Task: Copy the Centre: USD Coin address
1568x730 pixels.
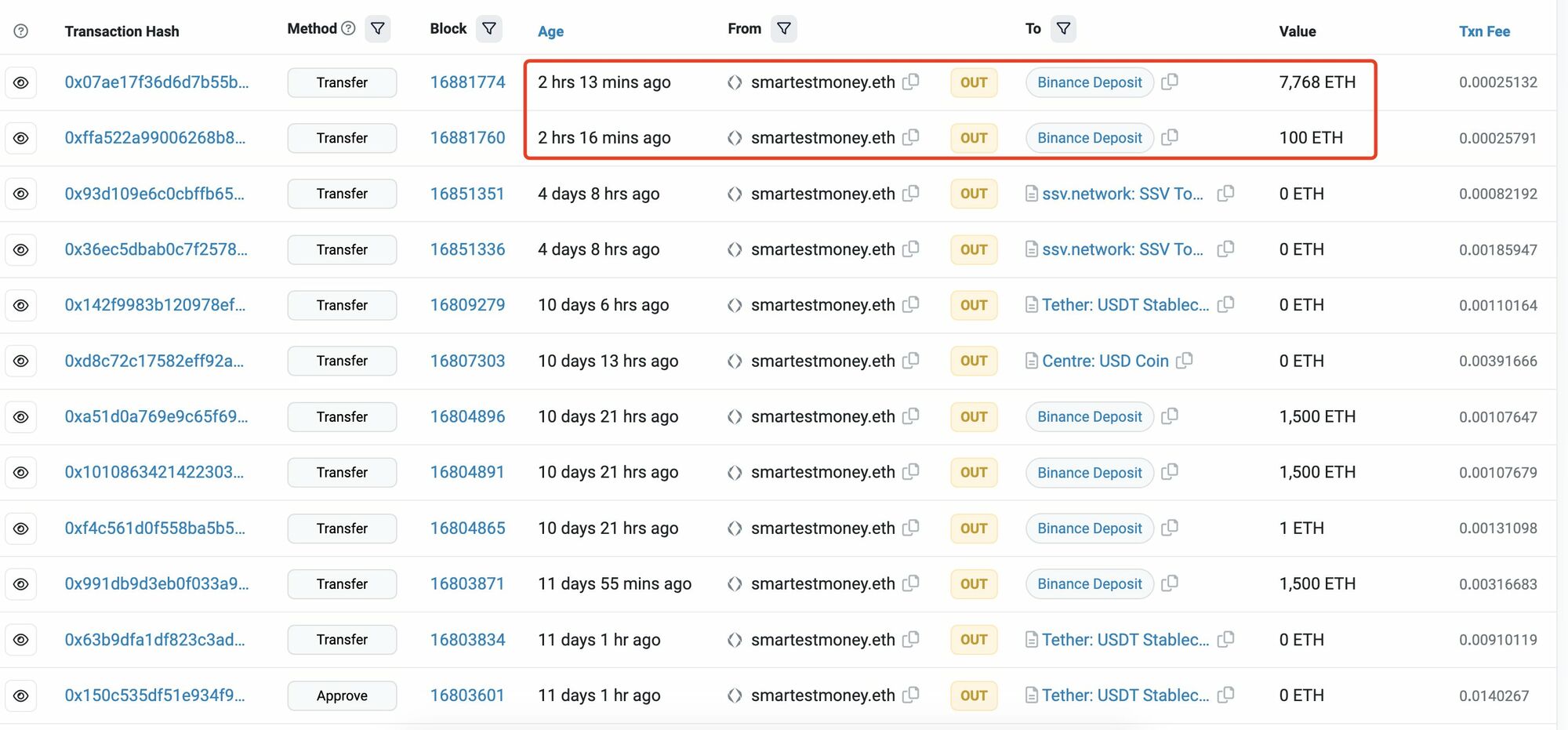Action: 1185,360
